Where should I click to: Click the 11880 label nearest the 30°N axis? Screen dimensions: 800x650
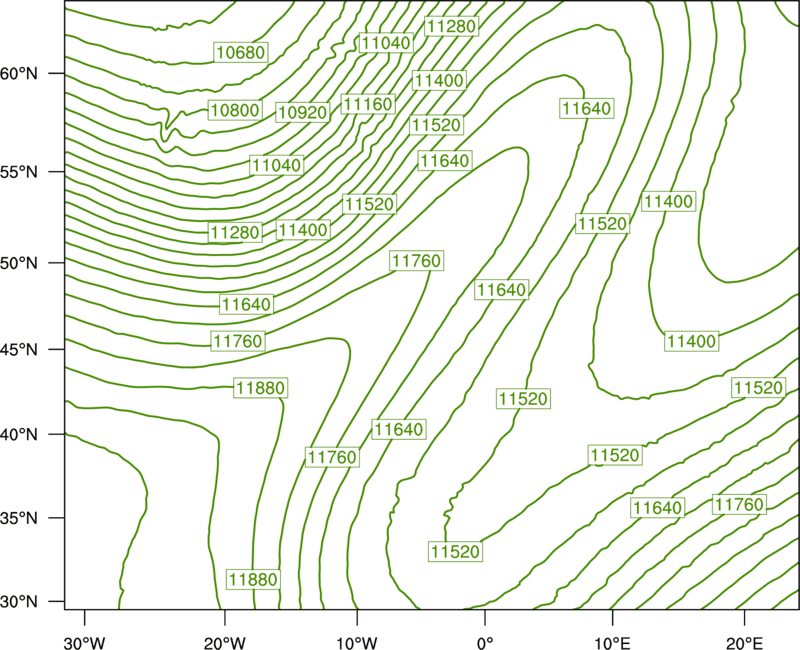tap(253, 580)
